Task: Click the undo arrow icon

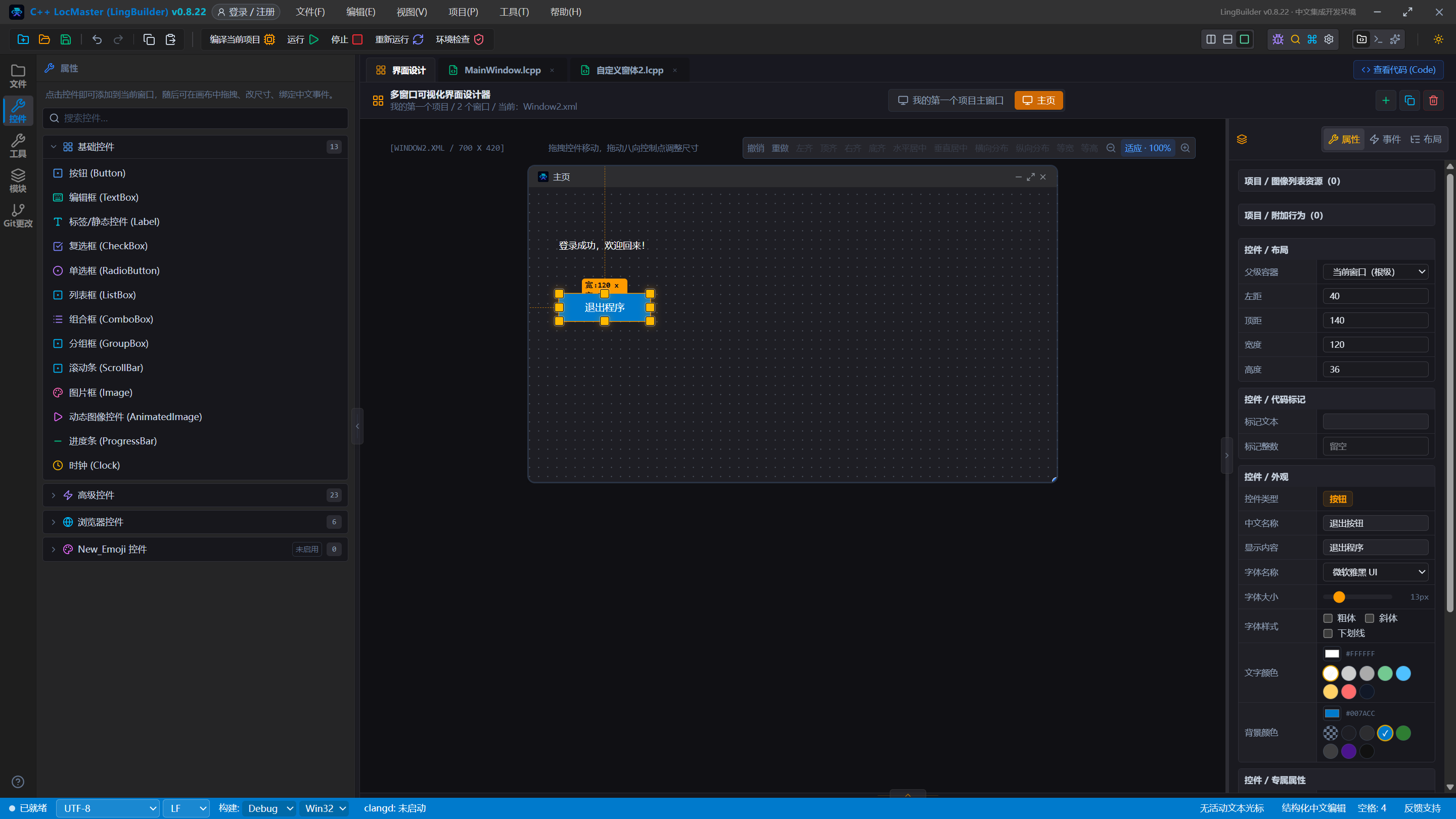Action: pyautogui.click(x=97, y=39)
